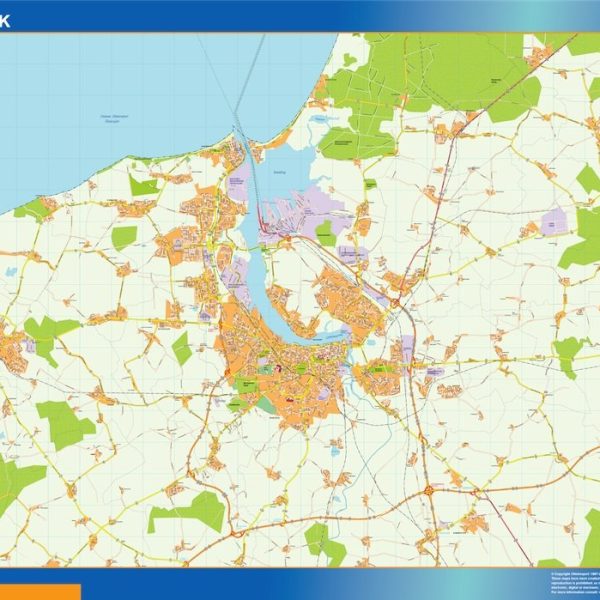The height and width of the screenshot is (600, 600).
Task: Click the small blue pond near the left edge
Action: (11, 272)
